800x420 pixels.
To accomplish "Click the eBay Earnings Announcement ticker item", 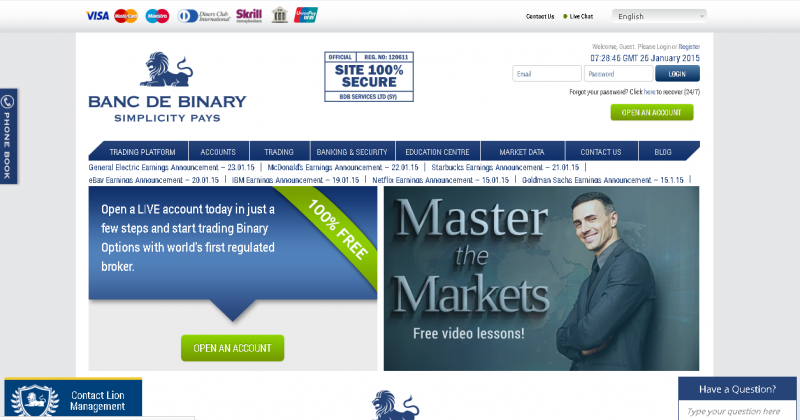I will coord(154,180).
